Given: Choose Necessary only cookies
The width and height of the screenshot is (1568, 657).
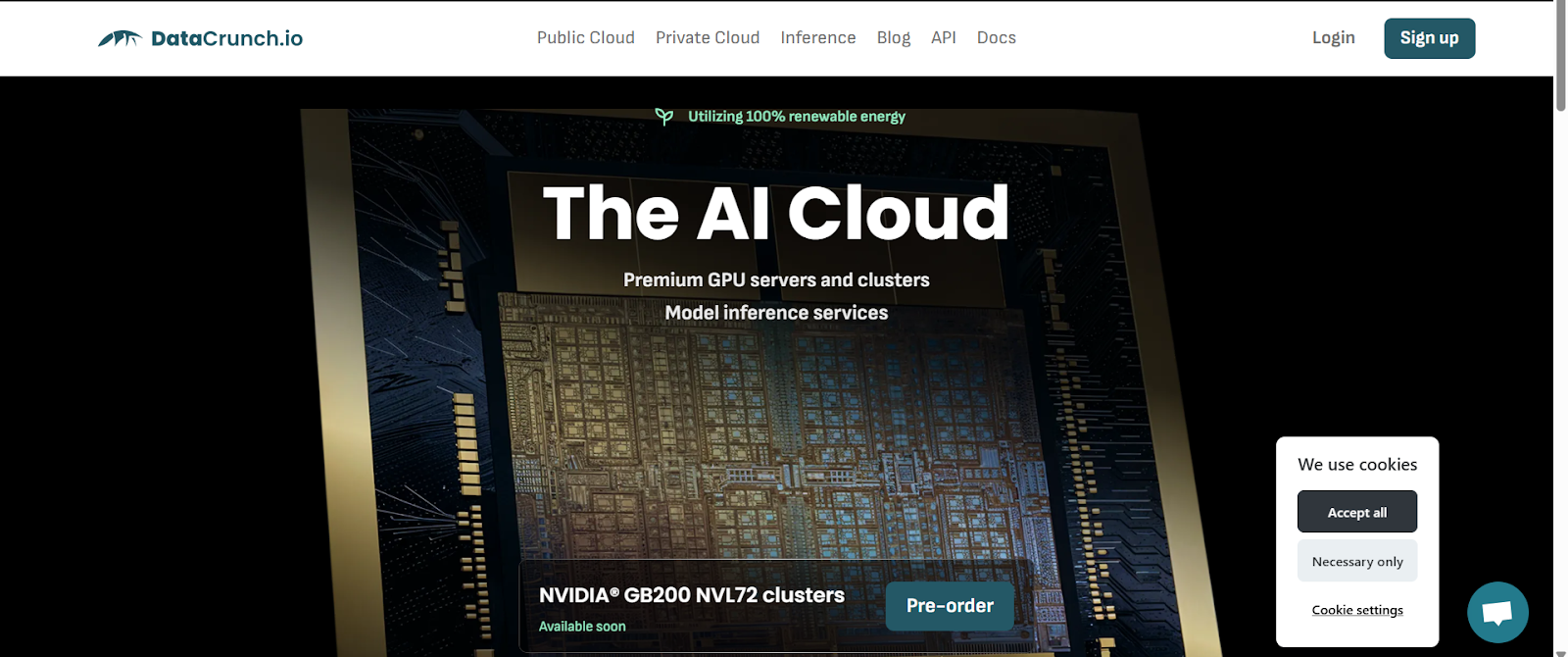Looking at the screenshot, I should (1357, 561).
